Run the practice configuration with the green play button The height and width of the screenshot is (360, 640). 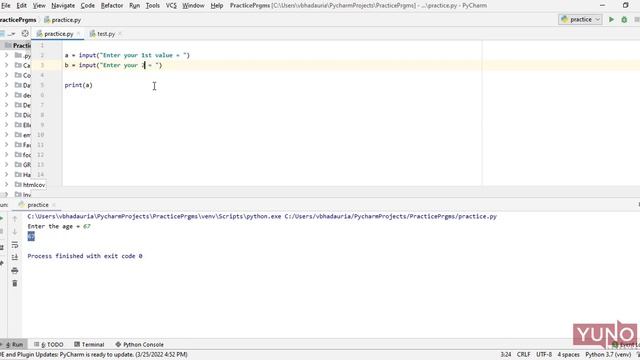pos(611,20)
